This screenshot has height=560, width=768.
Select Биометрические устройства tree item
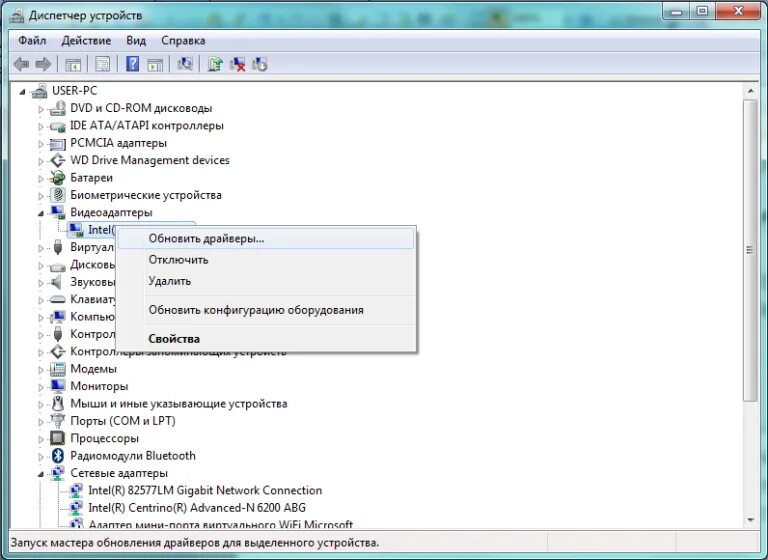(146, 195)
